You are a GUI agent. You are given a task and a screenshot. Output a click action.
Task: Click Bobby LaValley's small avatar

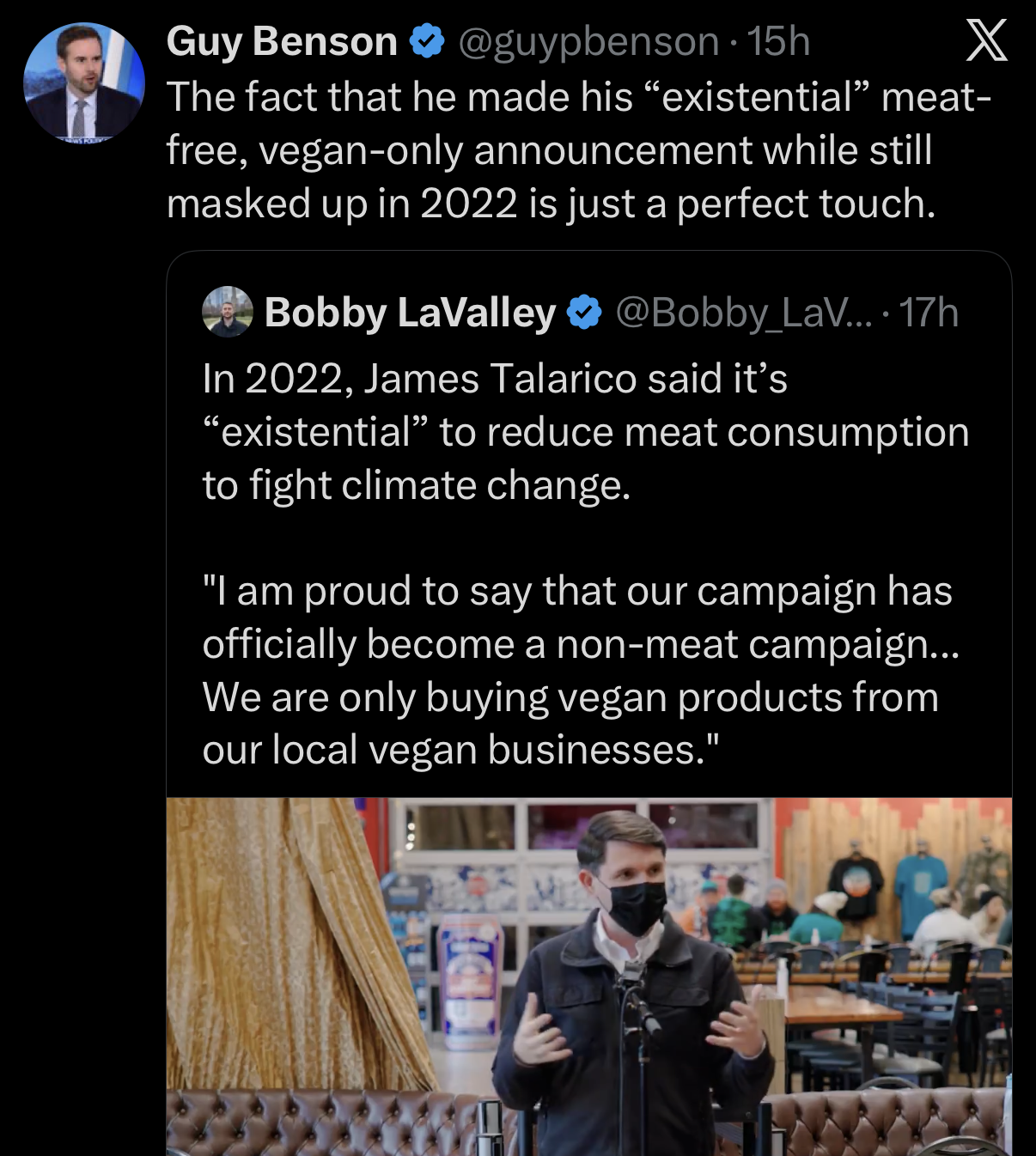tap(228, 312)
